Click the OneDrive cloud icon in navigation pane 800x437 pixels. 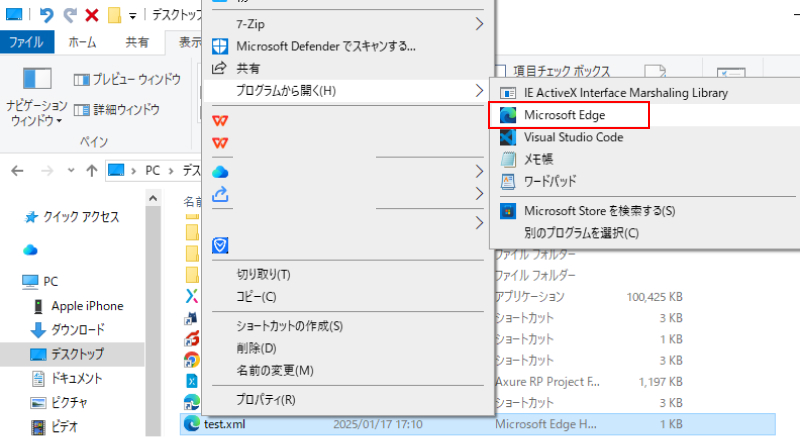click(31, 249)
